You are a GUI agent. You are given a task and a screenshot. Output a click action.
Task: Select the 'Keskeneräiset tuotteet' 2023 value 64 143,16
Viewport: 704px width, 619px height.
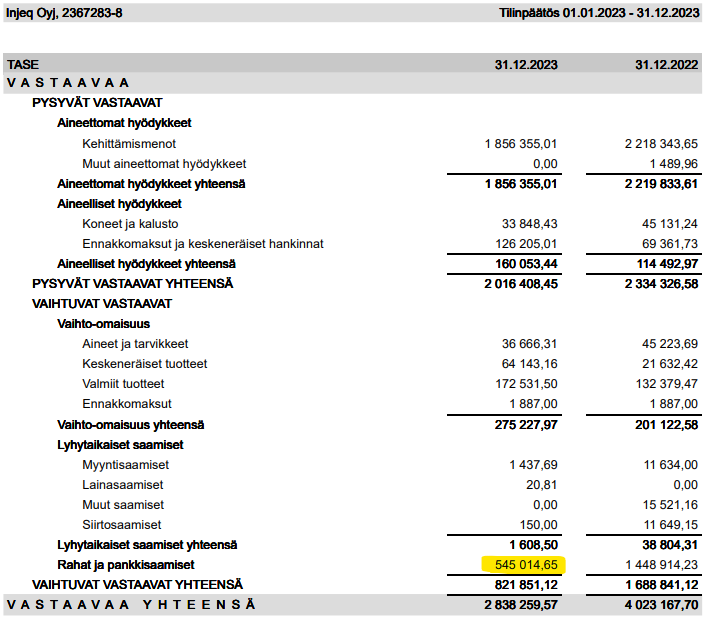click(x=529, y=364)
